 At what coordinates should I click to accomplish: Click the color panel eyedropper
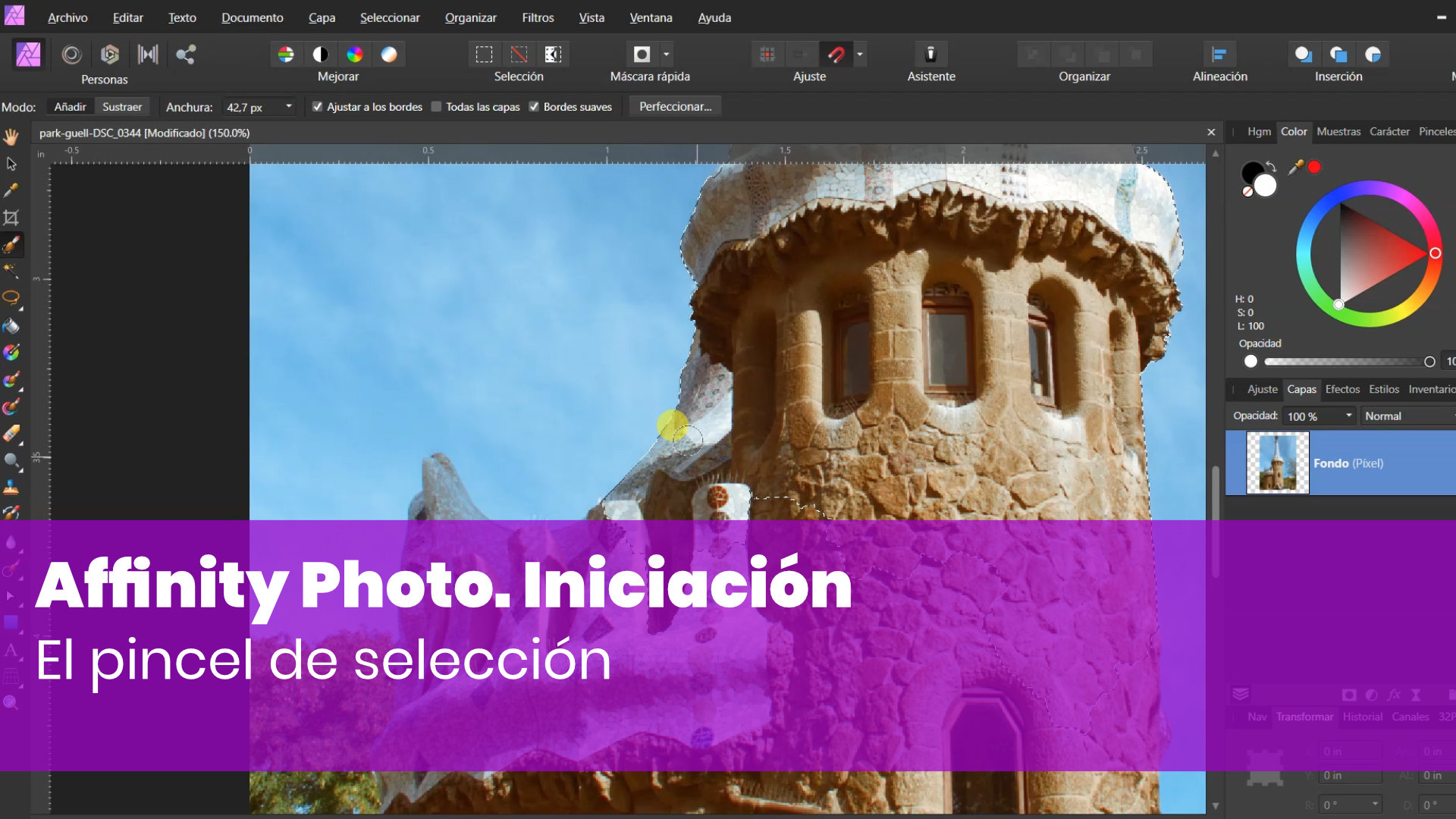(x=1296, y=167)
